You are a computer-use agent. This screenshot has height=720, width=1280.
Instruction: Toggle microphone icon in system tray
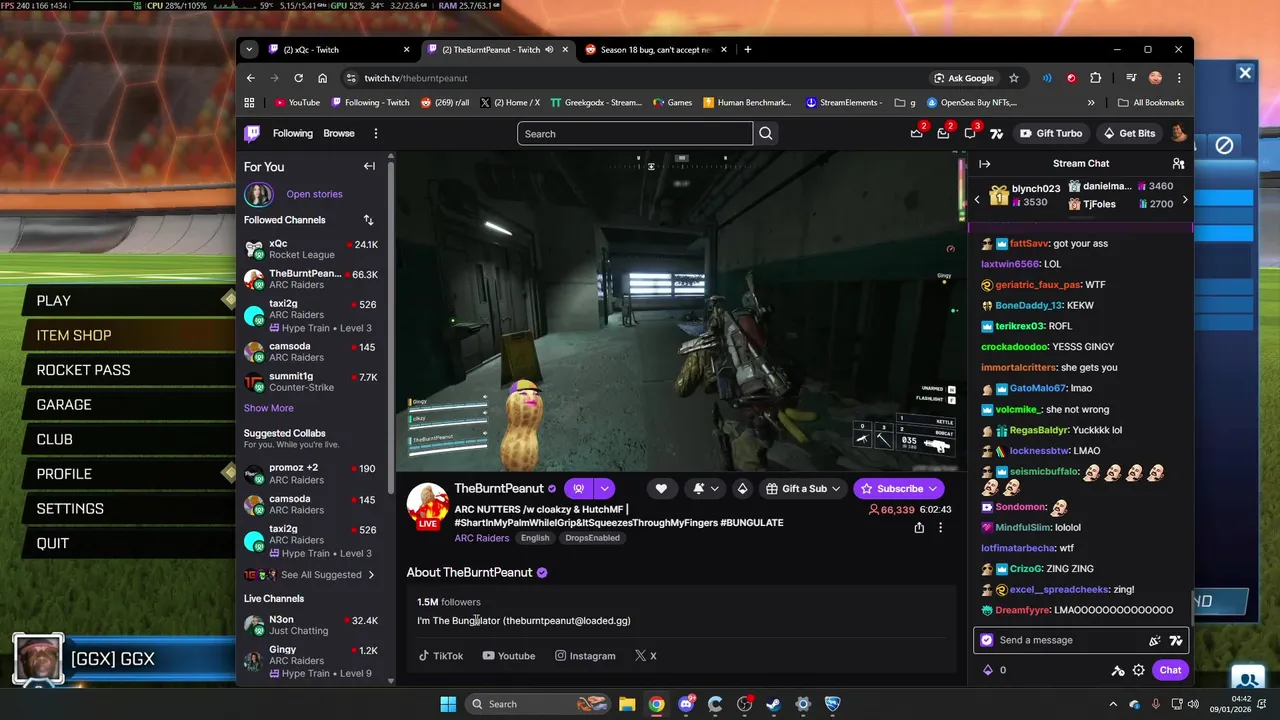click(x=1156, y=704)
